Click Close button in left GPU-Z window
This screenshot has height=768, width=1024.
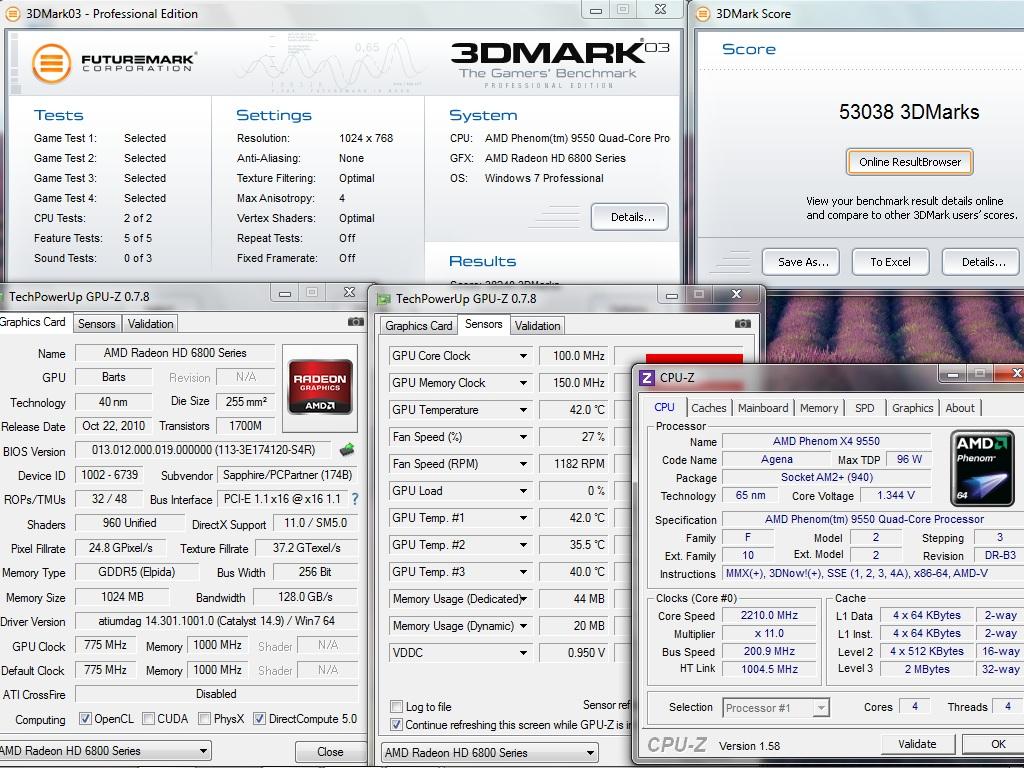330,752
